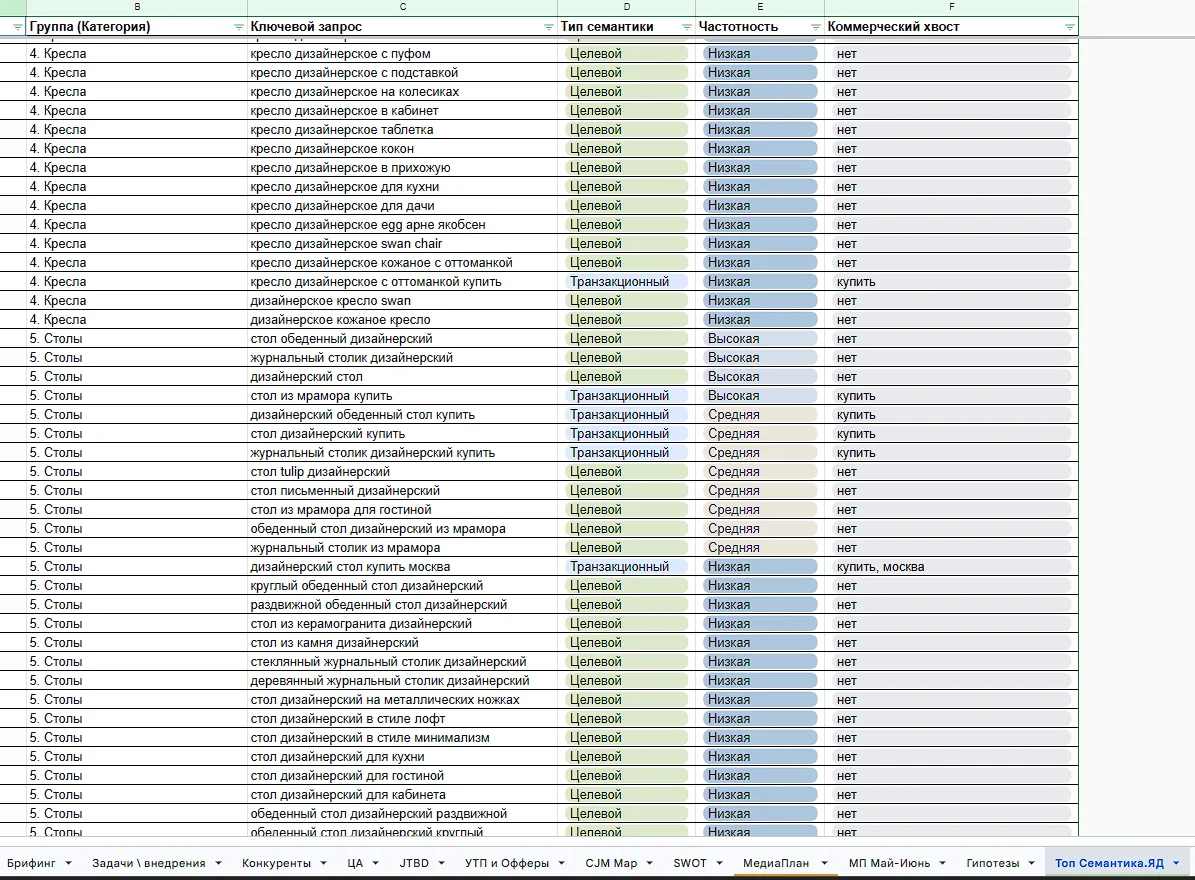This screenshot has width=1195, height=880.
Task: Expand the МП Май-Июнь tab menu arrow
Action: (x=943, y=863)
